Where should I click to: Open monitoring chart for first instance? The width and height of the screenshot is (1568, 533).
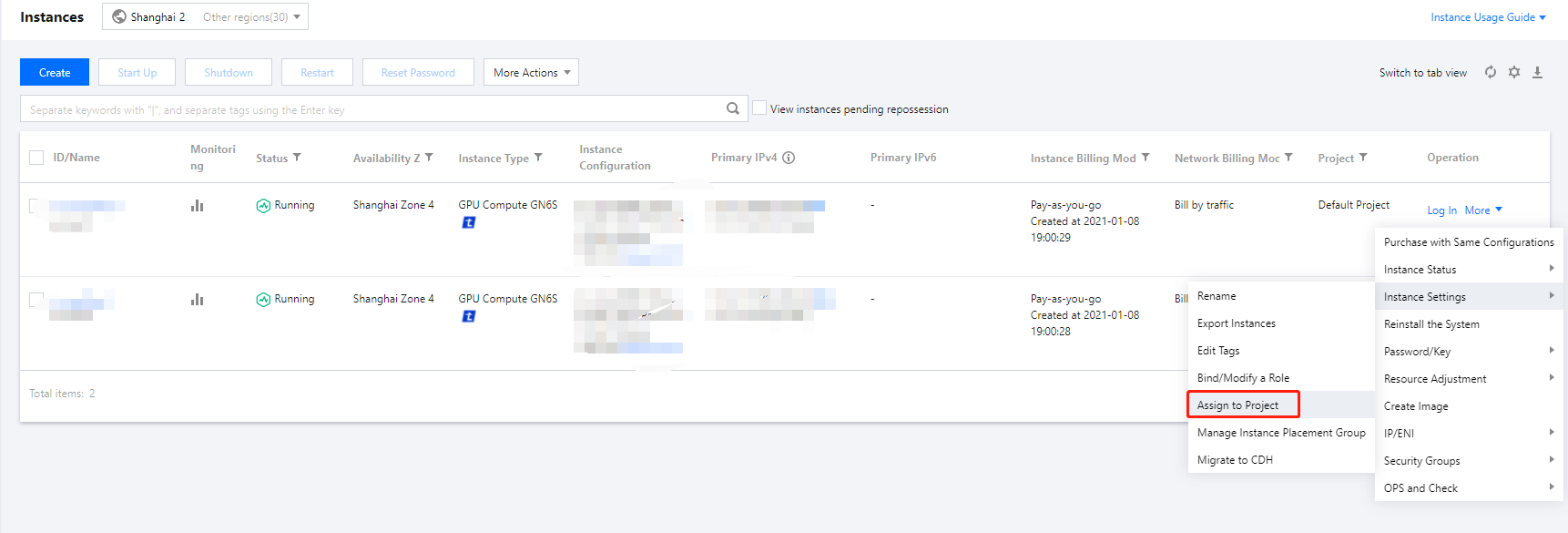point(197,206)
